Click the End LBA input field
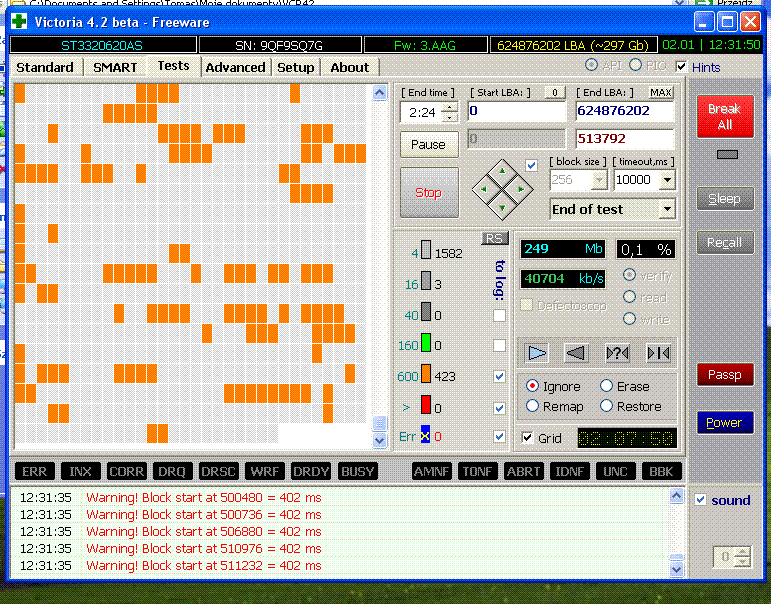Viewport: 771px width, 604px height. pos(624,111)
